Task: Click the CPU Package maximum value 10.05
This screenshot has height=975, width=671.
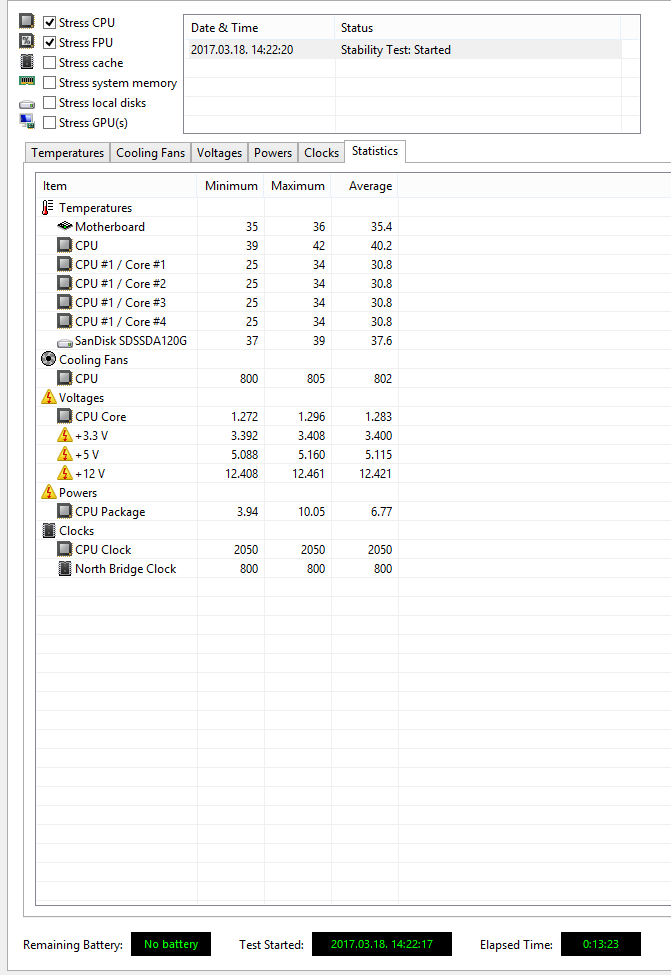Action: point(311,512)
